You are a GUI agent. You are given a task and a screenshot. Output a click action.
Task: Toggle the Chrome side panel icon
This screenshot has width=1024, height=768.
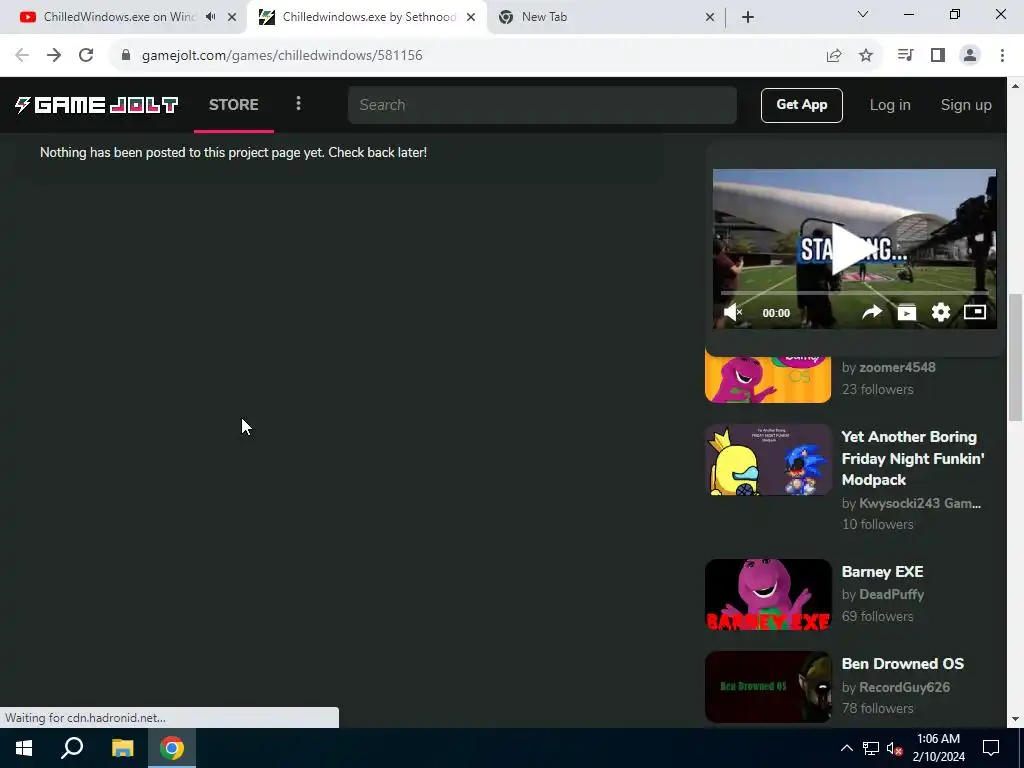click(x=938, y=56)
